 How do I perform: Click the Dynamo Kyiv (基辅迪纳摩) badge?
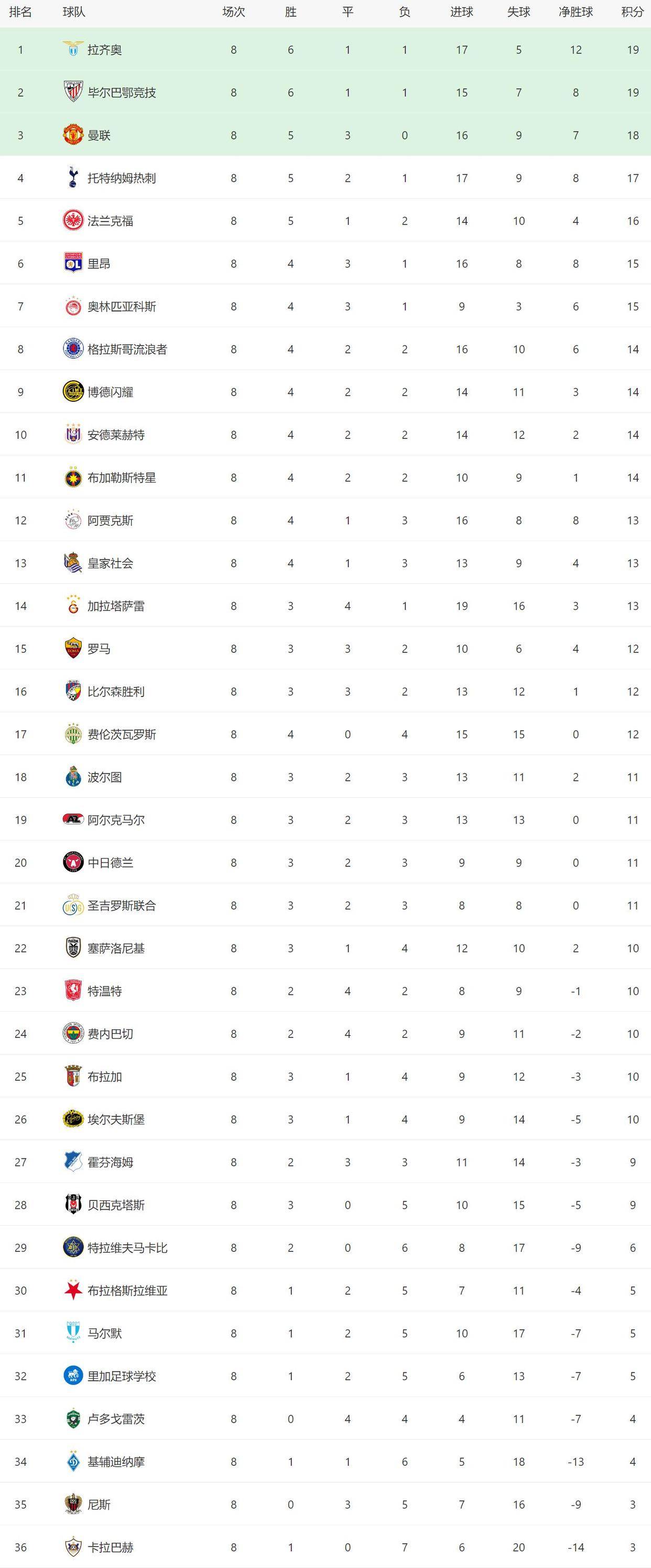click(73, 1462)
